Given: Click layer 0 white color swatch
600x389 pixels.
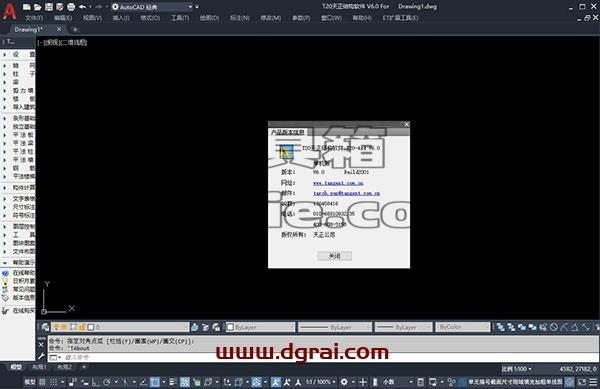Looking at the screenshot, I should (x=91, y=327).
